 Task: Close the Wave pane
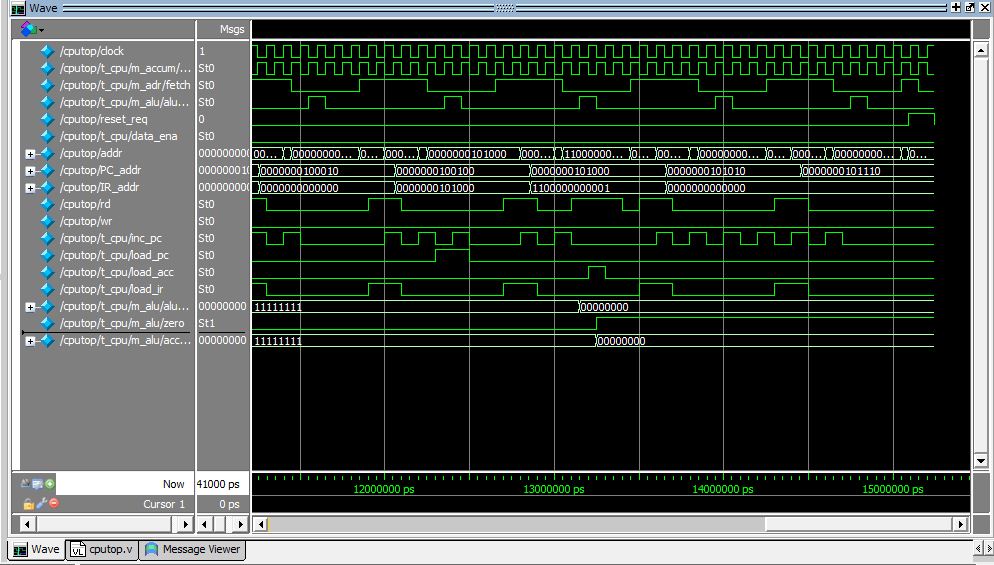[x=984, y=8]
